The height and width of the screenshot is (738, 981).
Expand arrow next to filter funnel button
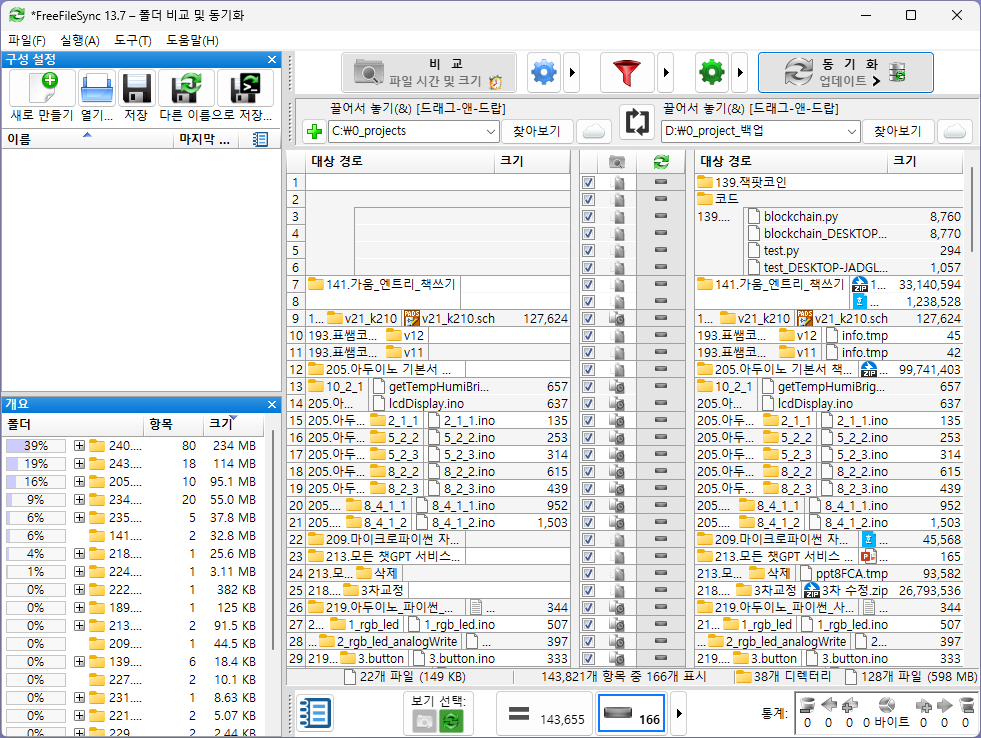coord(666,73)
